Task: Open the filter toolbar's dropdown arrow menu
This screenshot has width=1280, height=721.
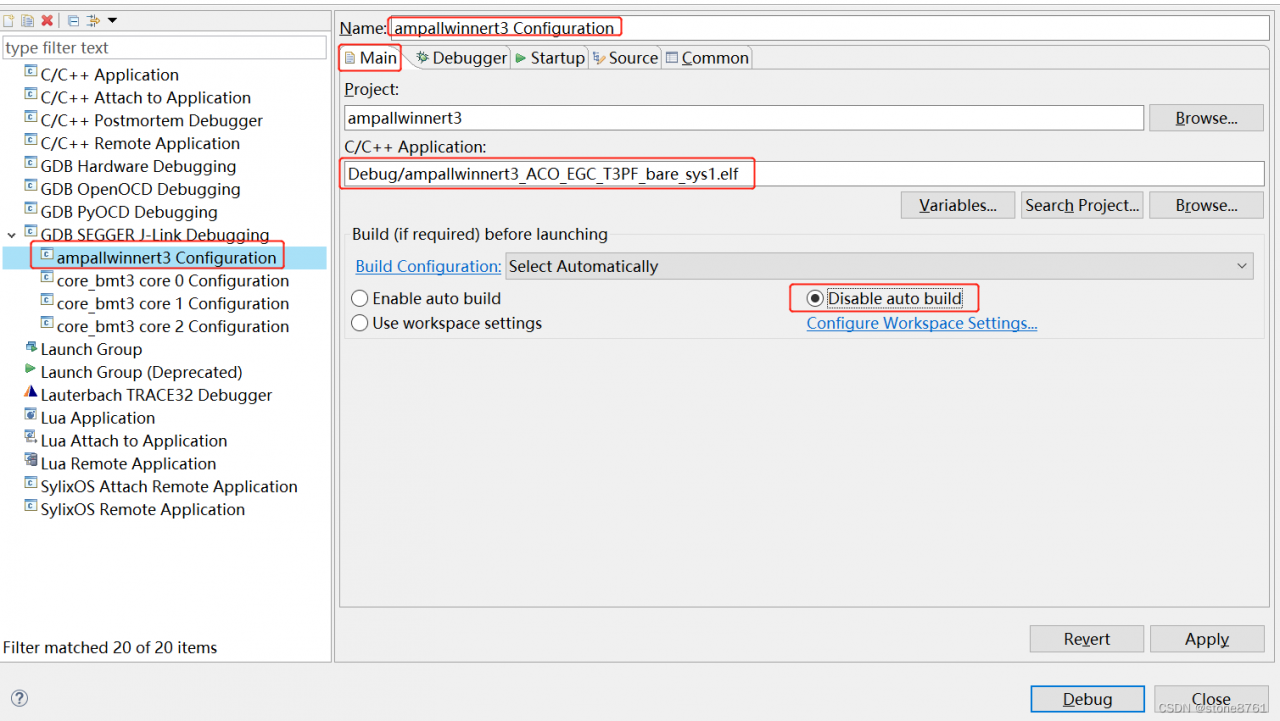Action: pyautogui.click(x=112, y=20)
